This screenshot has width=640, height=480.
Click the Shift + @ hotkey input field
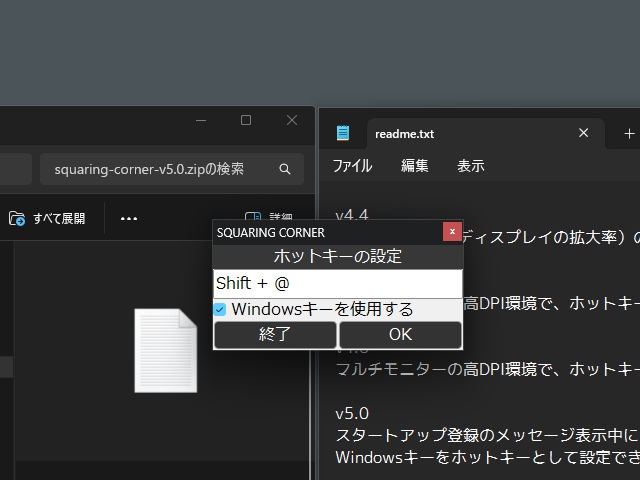pyautogui.click(x=338, y=283)
